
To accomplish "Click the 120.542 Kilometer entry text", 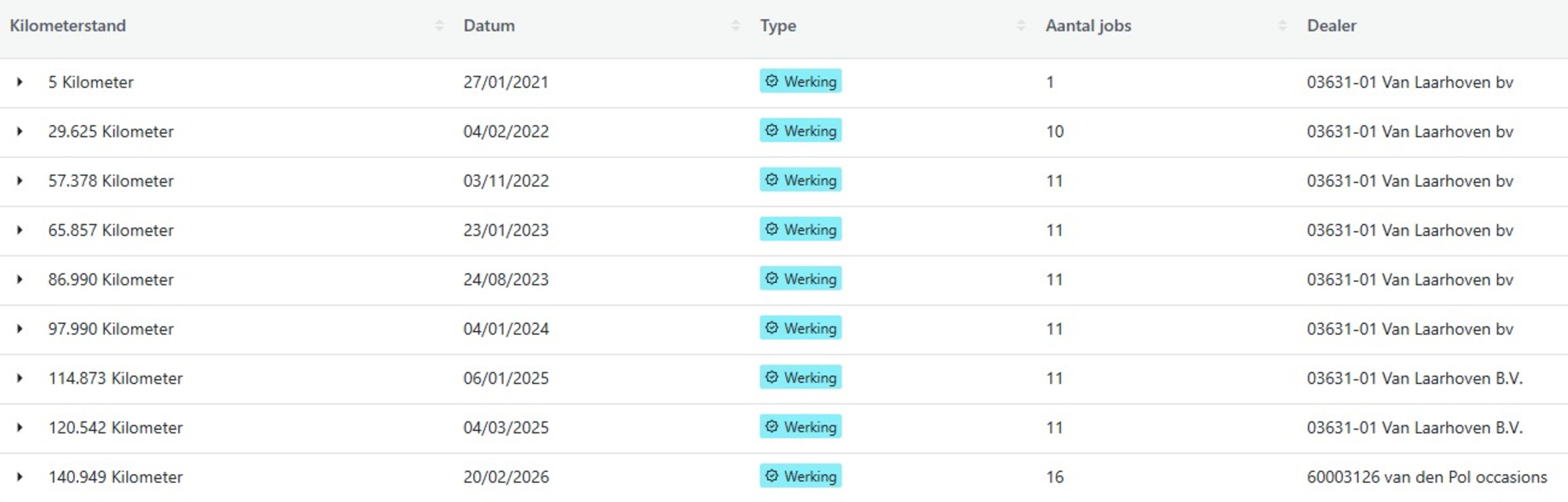I will (x=116, y=427).
